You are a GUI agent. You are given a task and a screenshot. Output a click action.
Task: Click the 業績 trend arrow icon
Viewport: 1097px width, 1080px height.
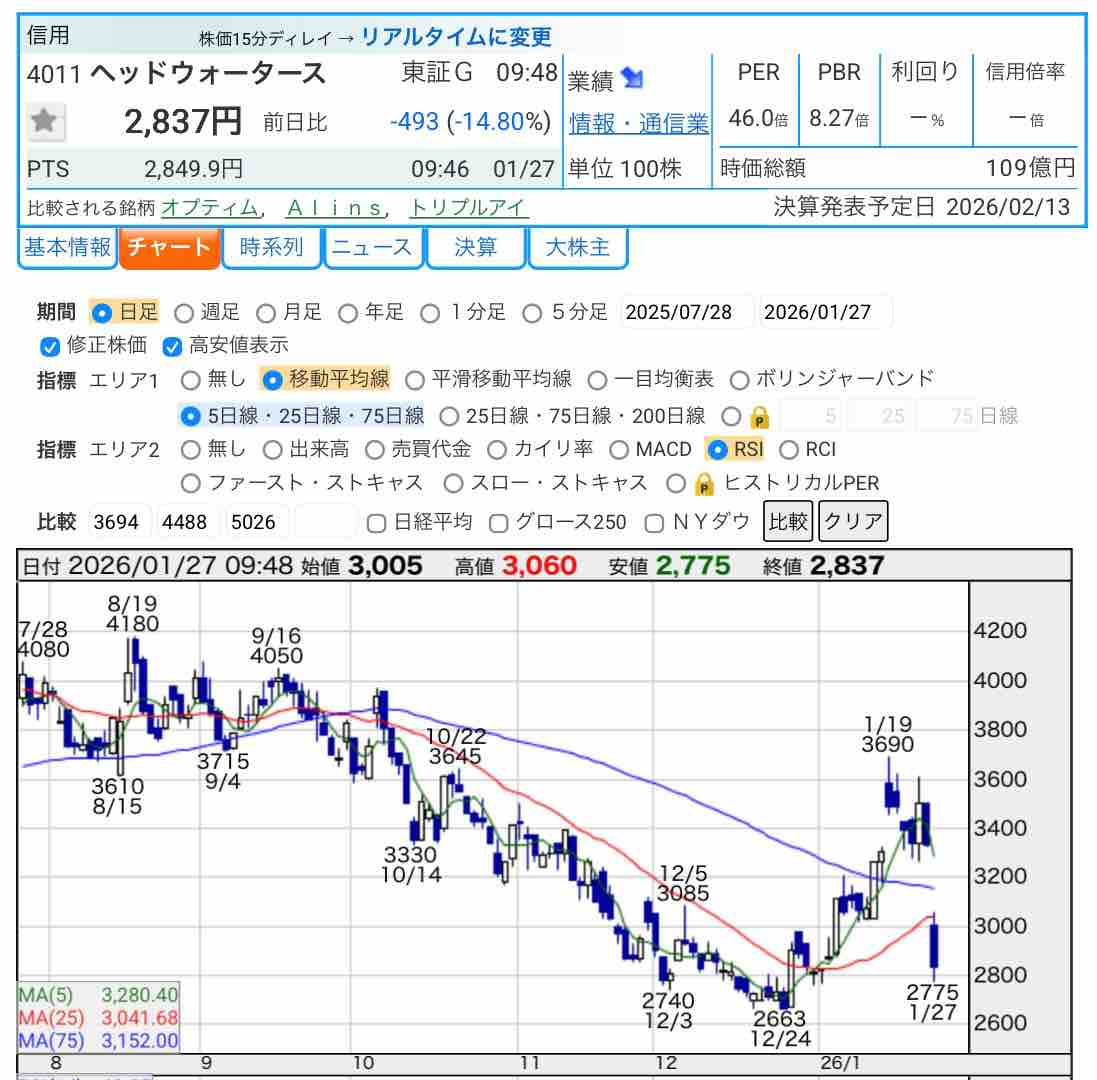(632, 78)
